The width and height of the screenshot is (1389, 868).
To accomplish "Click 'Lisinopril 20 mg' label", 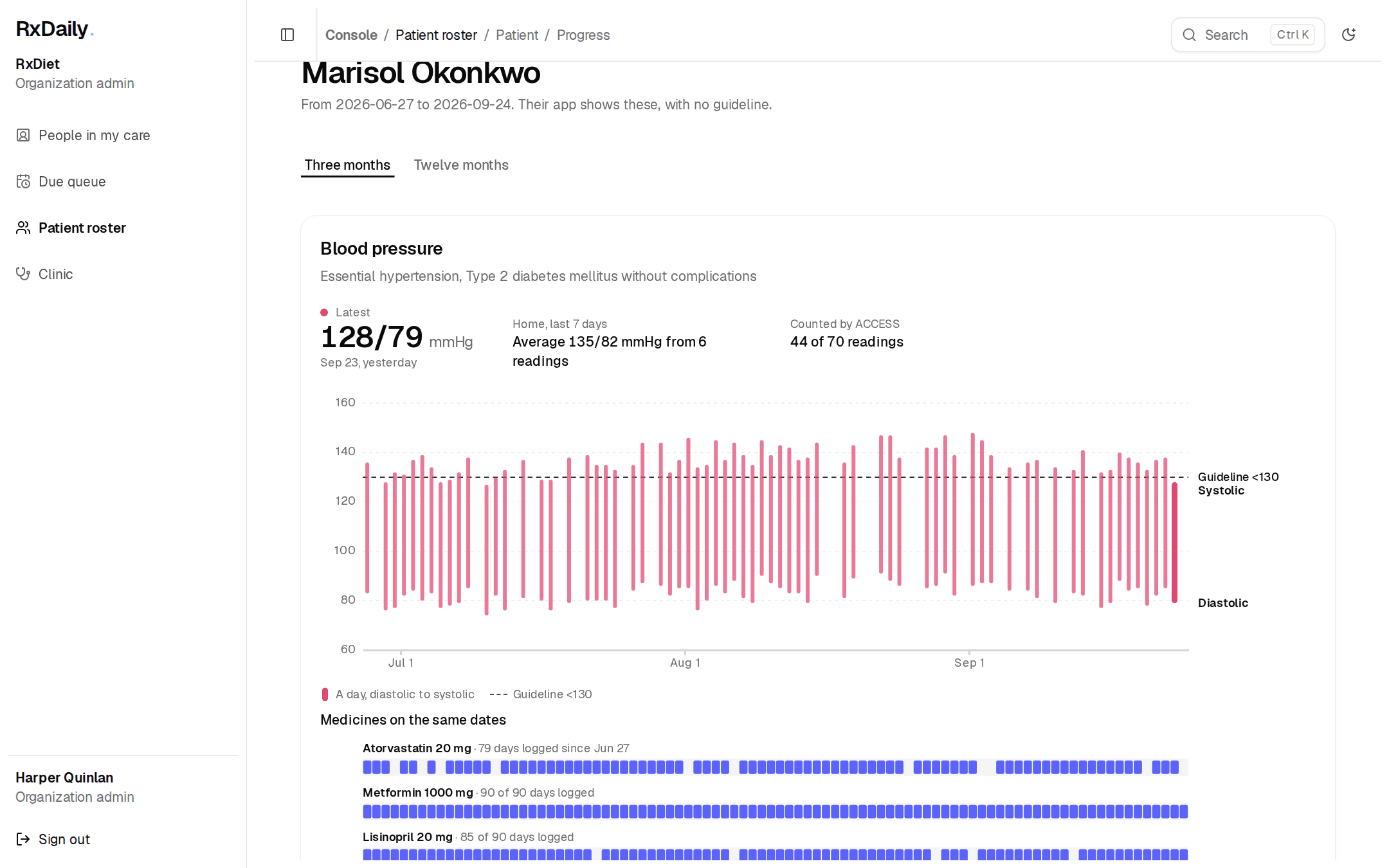I will [408, 837].
